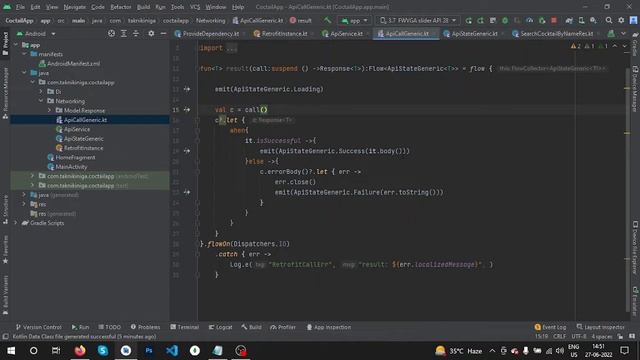Image resolution: width=640 pixels, height=360 pixels.
Task: Open the Refactor menu
Action: pyautogui.click(x=121, y=7)
